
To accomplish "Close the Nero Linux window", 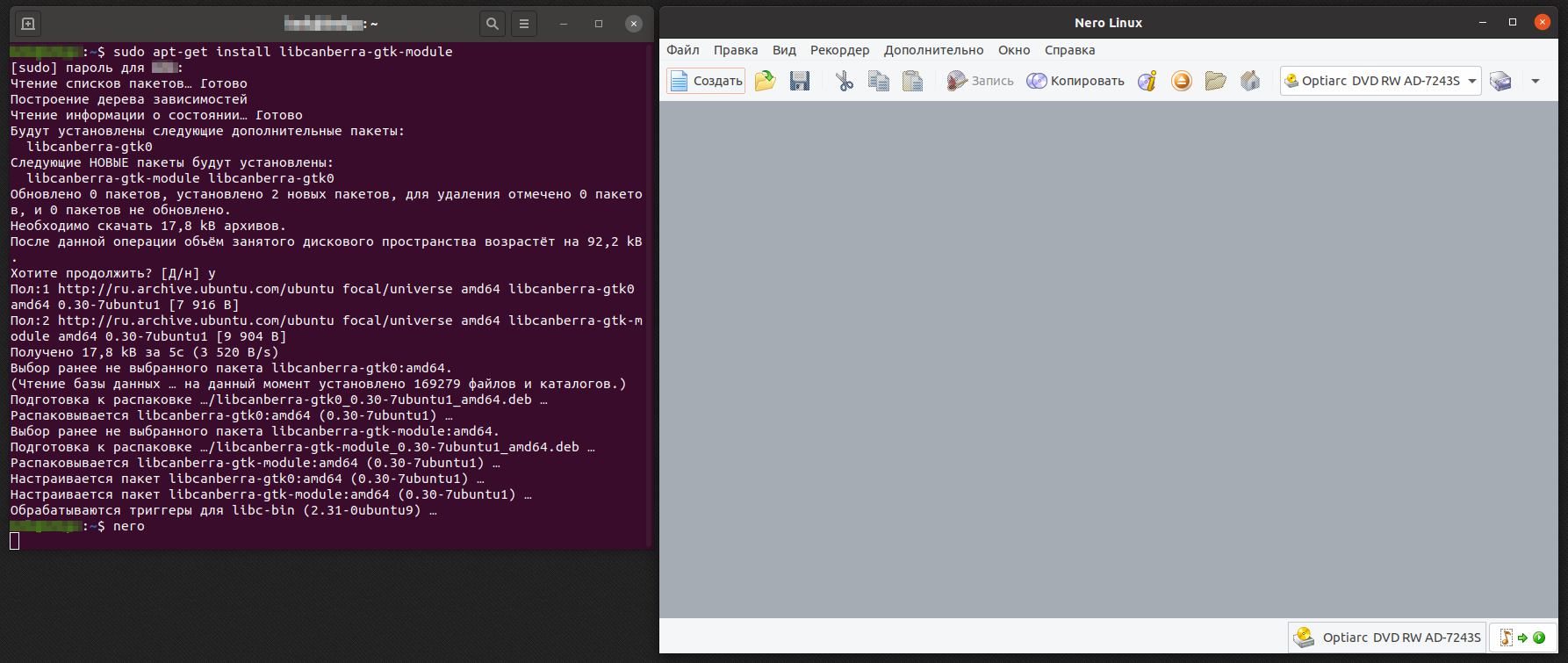I will (1542, 23).
